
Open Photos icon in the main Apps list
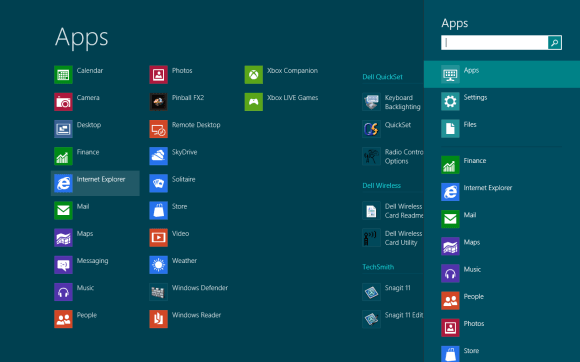coord(158,75)
